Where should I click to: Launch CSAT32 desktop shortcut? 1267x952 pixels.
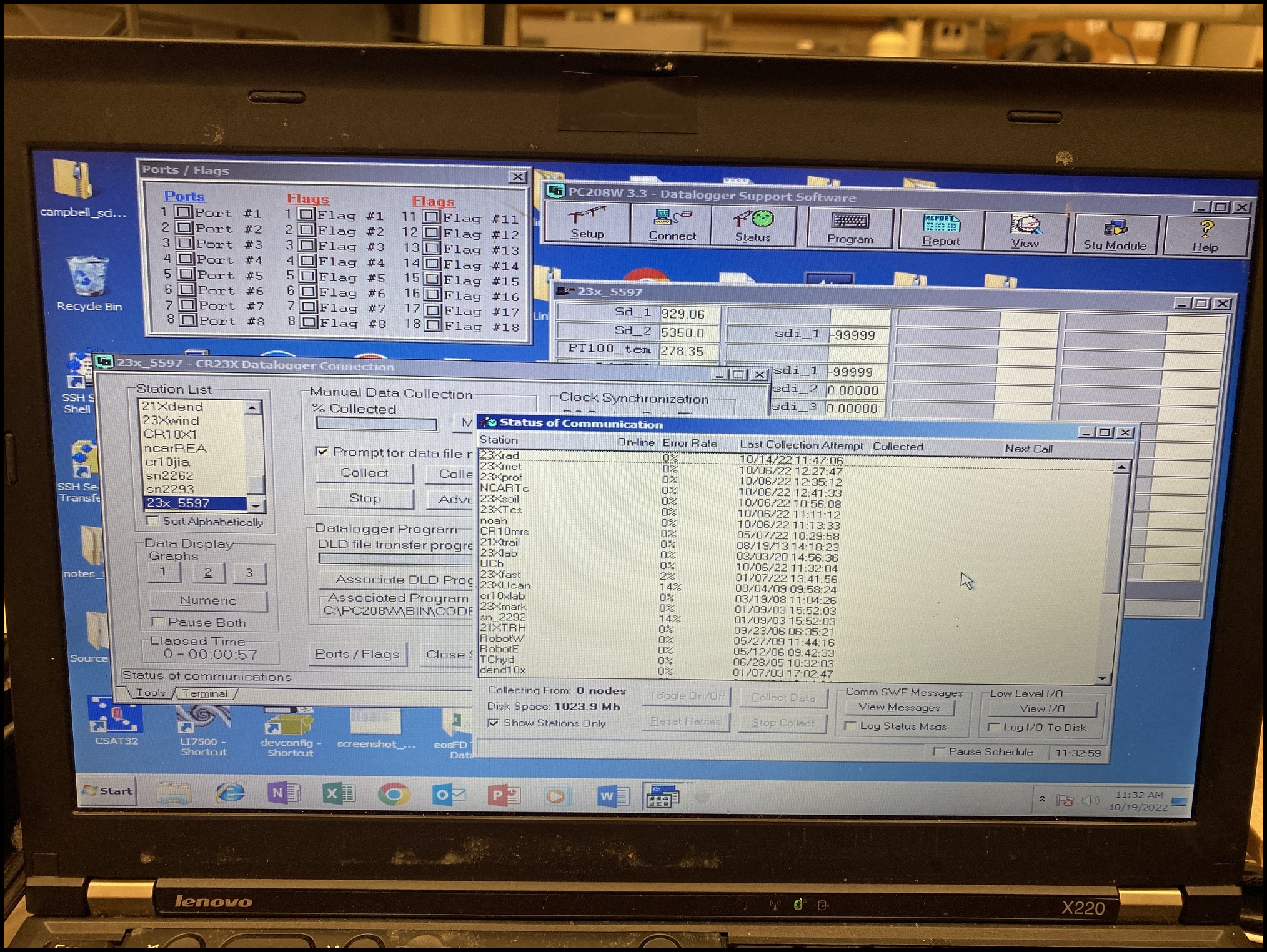point(116,721)
